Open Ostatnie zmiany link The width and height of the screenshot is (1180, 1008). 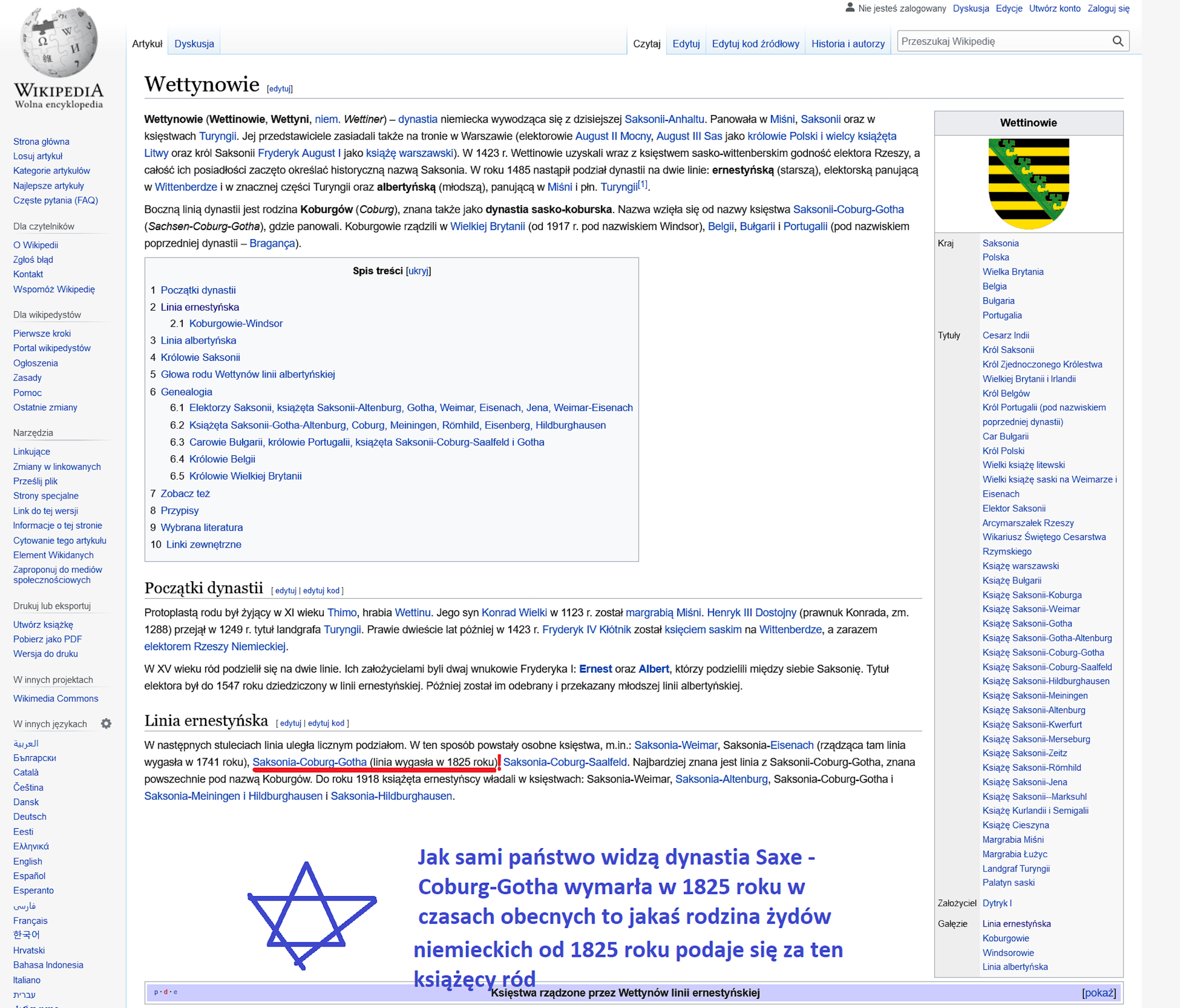pyautogui.click(x=46, y=407)
